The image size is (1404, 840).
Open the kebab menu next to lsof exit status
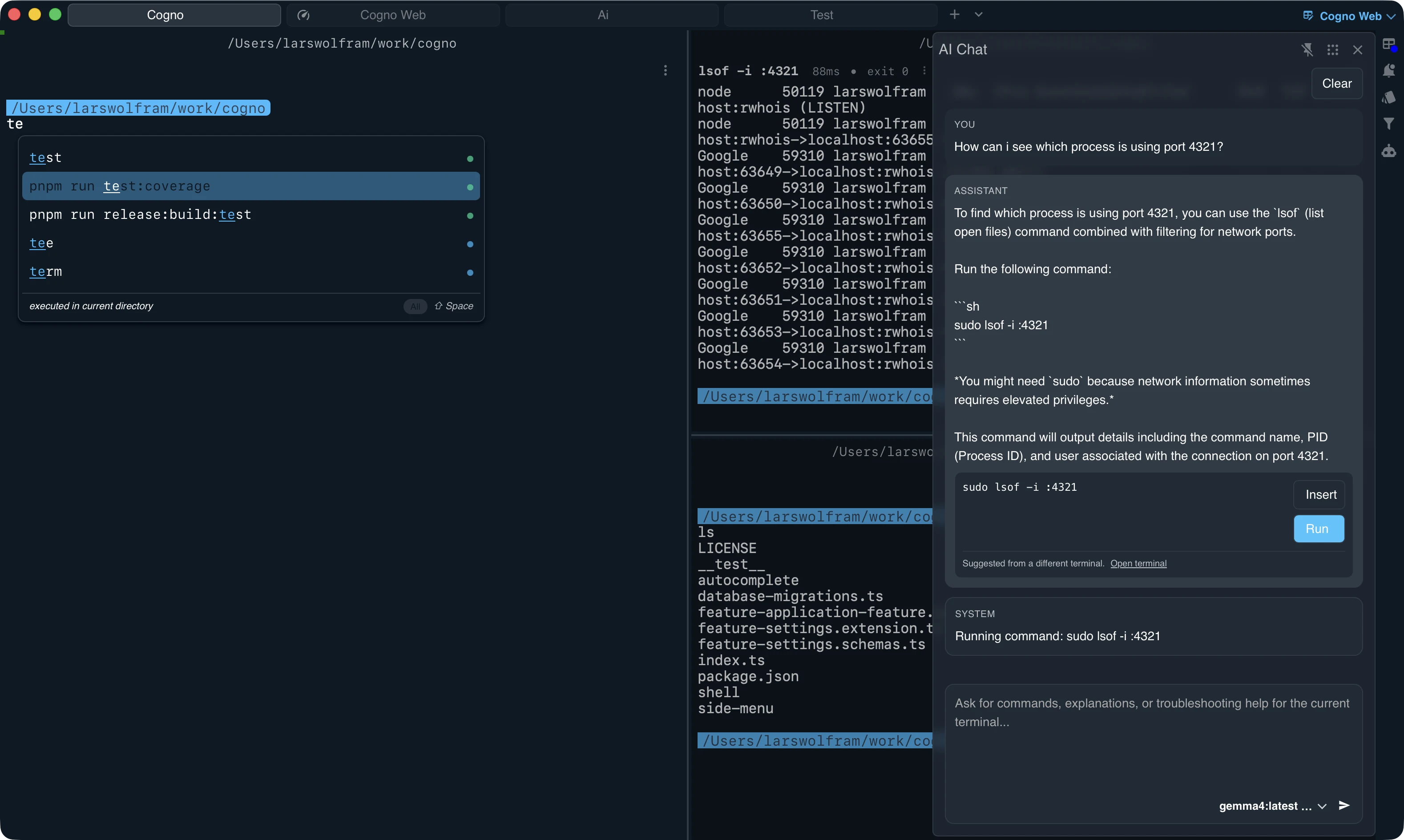click(924, 71)
